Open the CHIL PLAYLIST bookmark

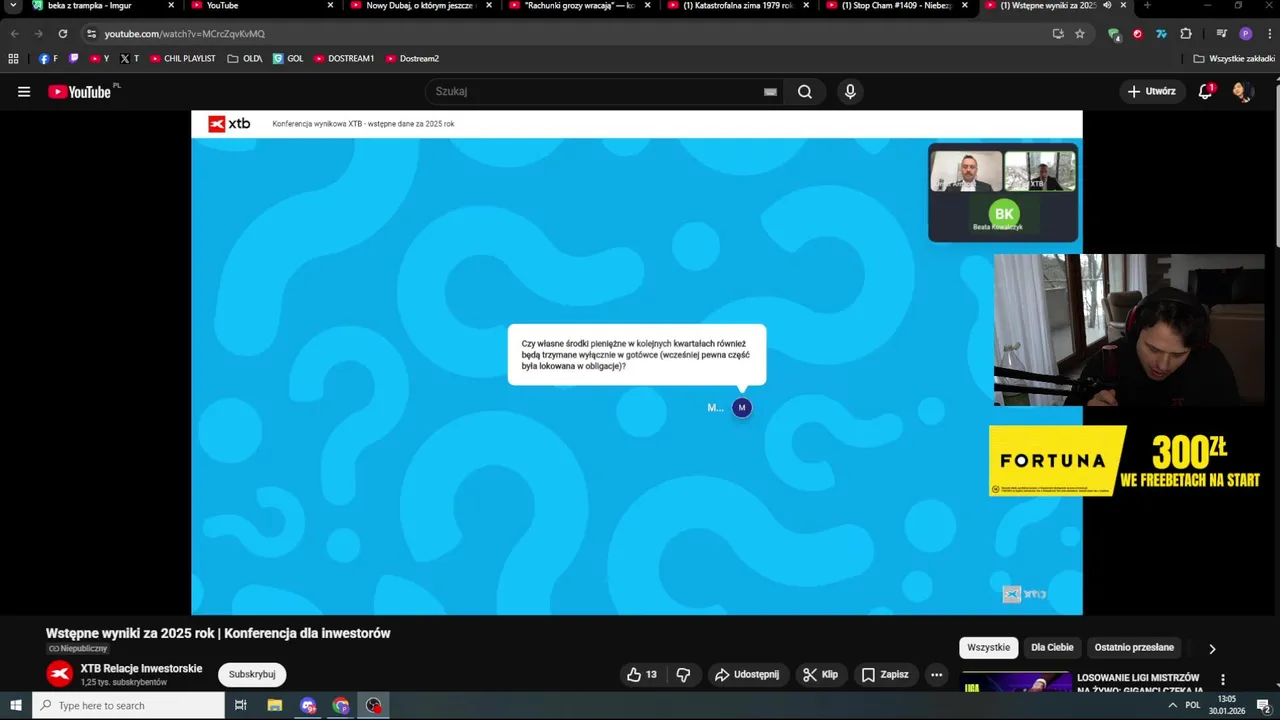[x=183, y=59]
